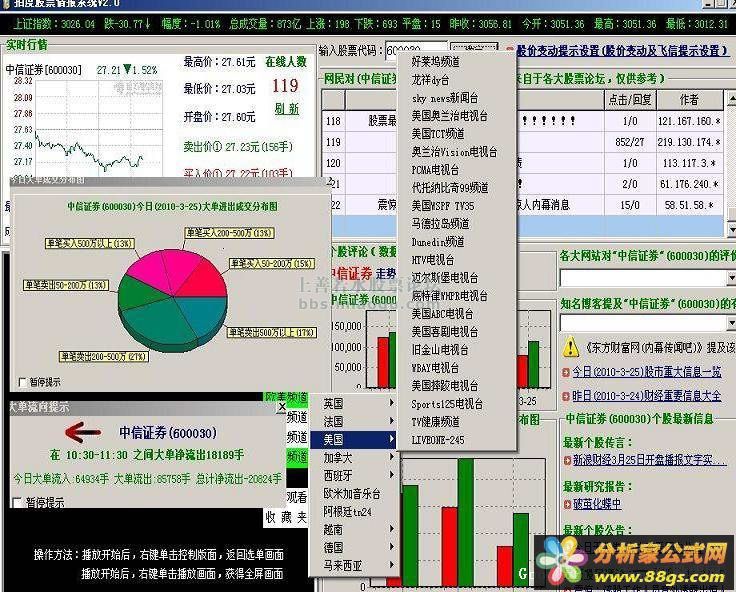Screen dimensions: 736x592
Task: Open the 知名博客提及"中信证券" dropdown list
Action: (731, 323)
